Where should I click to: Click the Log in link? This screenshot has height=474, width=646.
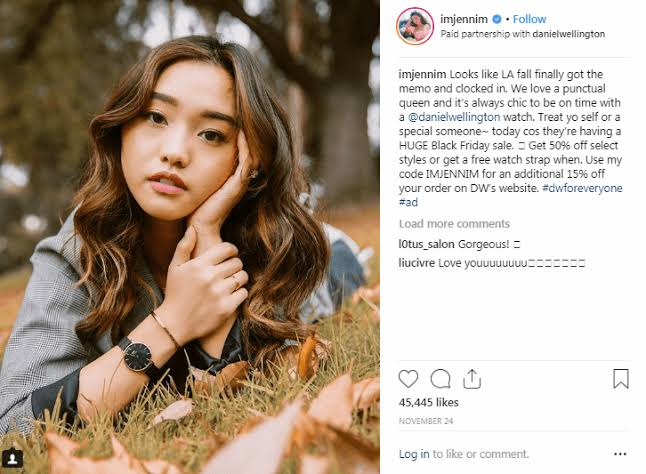[414, 454]
